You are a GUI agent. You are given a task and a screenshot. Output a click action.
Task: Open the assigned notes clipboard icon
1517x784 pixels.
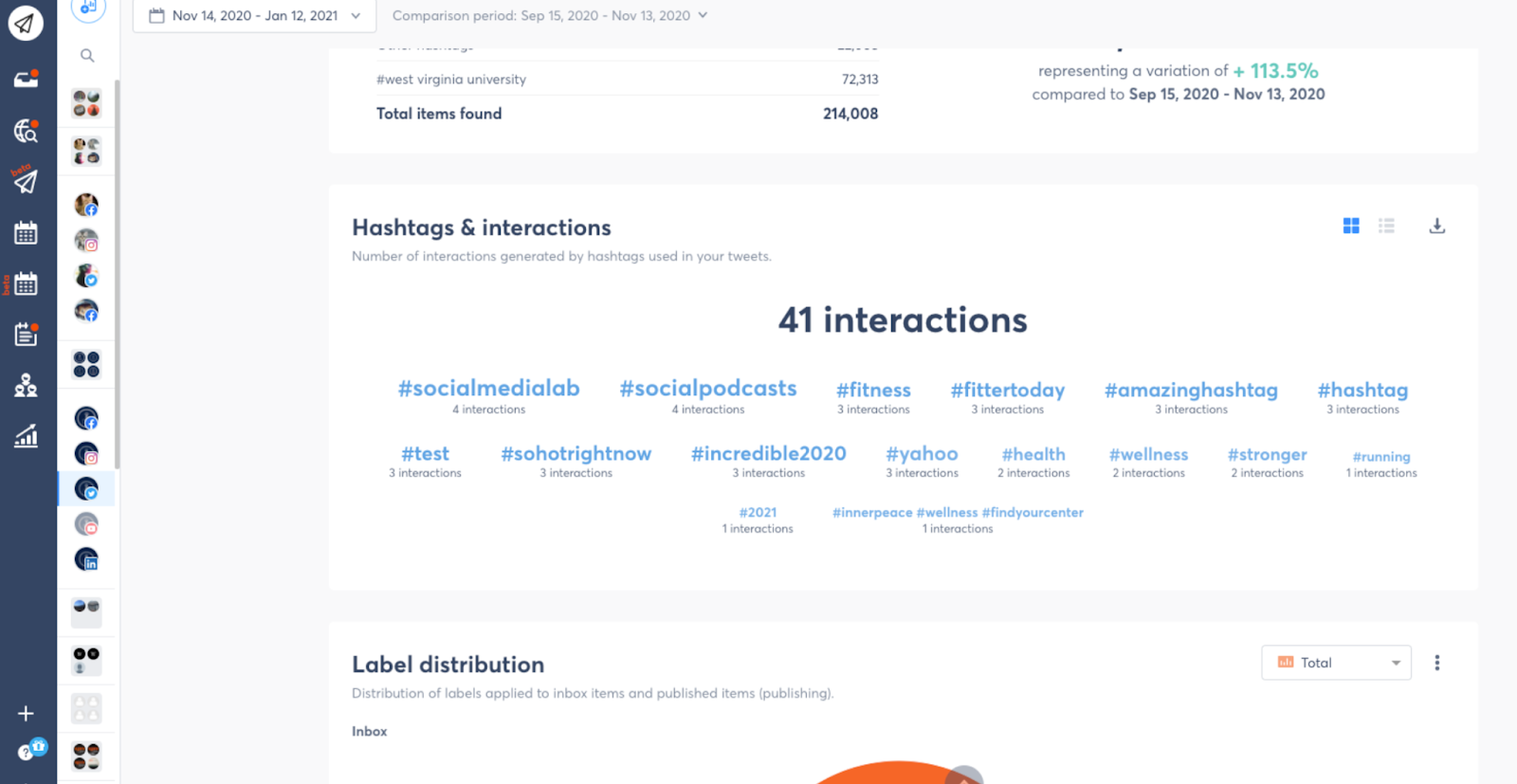pos(26,334)
